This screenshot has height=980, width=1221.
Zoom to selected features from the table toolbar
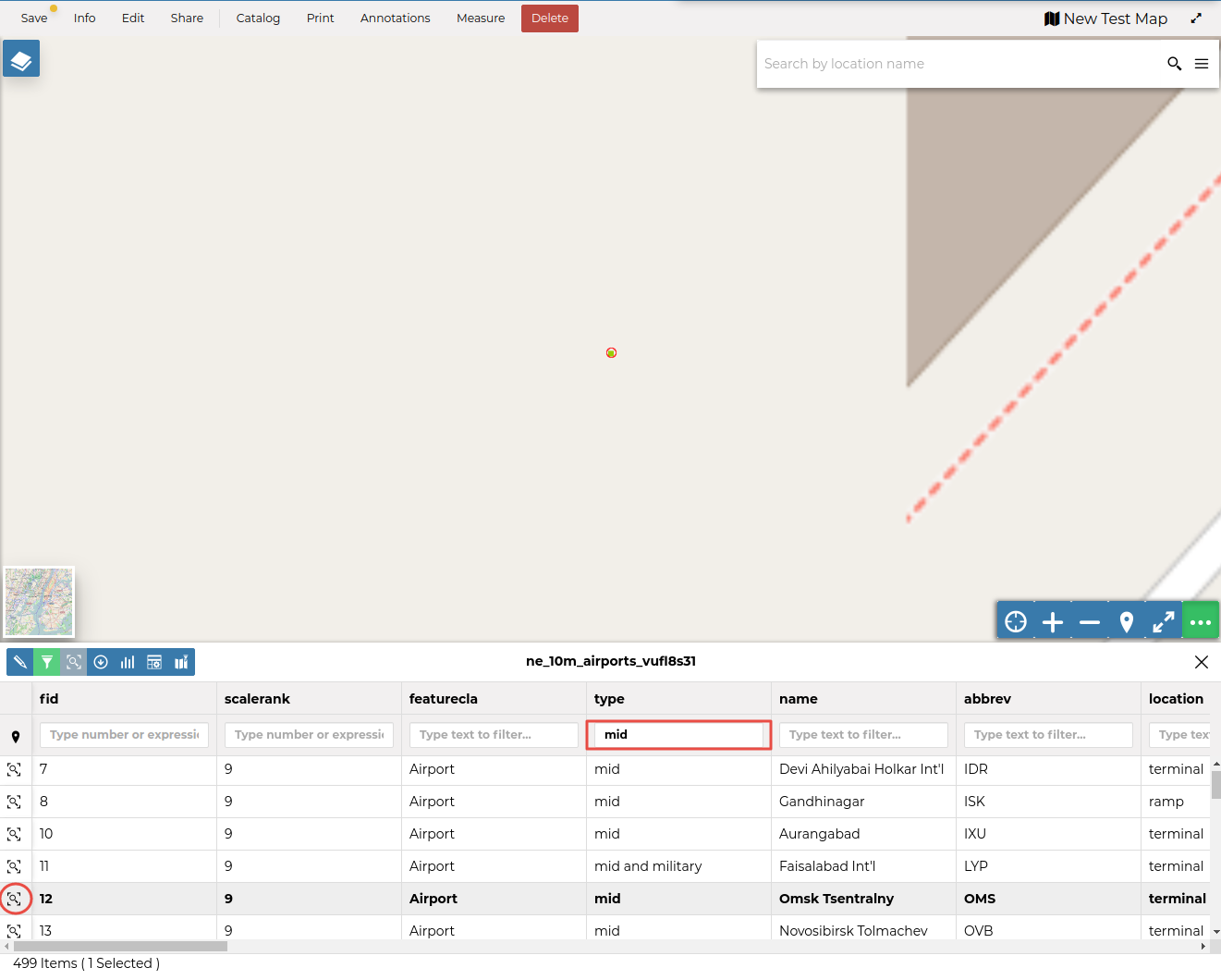(74, 662)
